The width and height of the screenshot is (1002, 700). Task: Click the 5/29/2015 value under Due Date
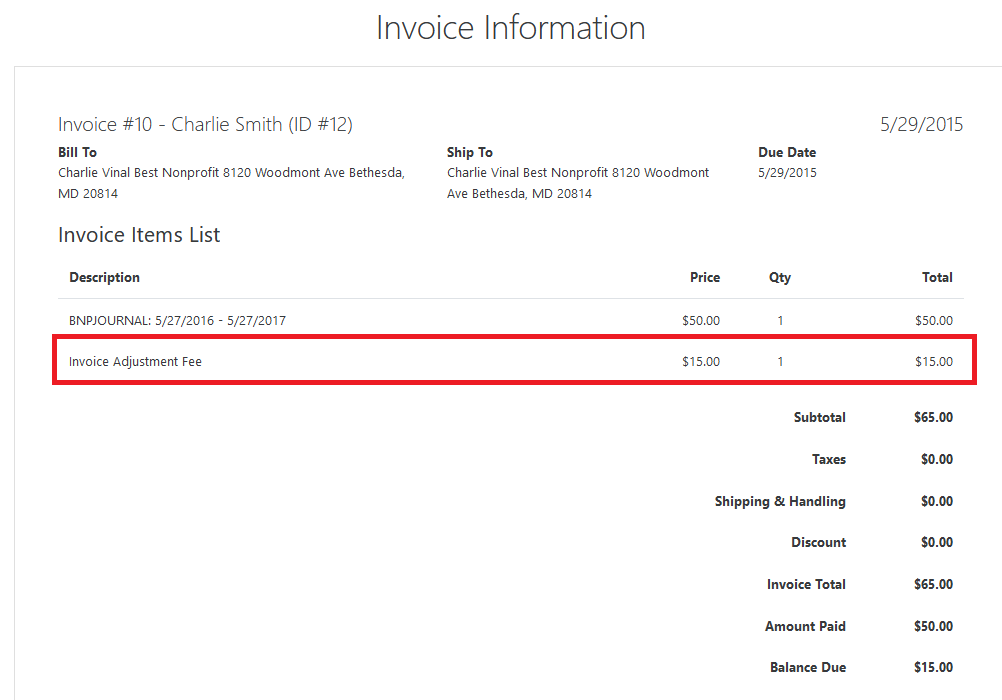point(787,173)
